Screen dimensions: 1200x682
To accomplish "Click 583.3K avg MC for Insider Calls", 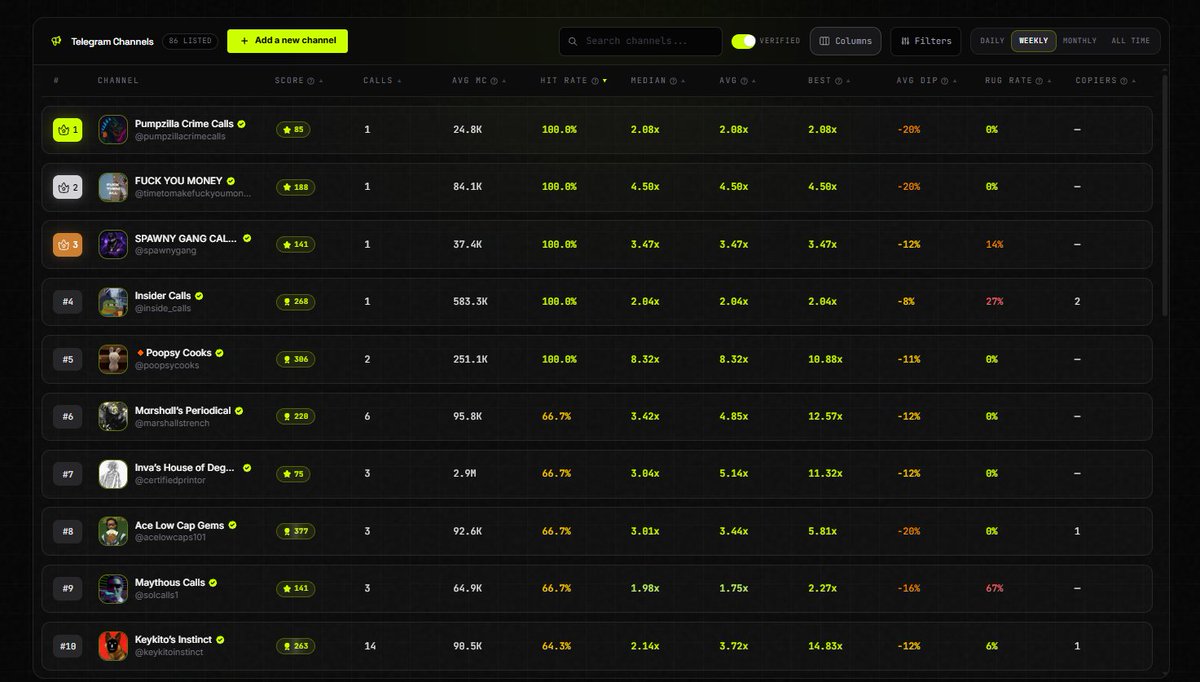I will (470, 302).
